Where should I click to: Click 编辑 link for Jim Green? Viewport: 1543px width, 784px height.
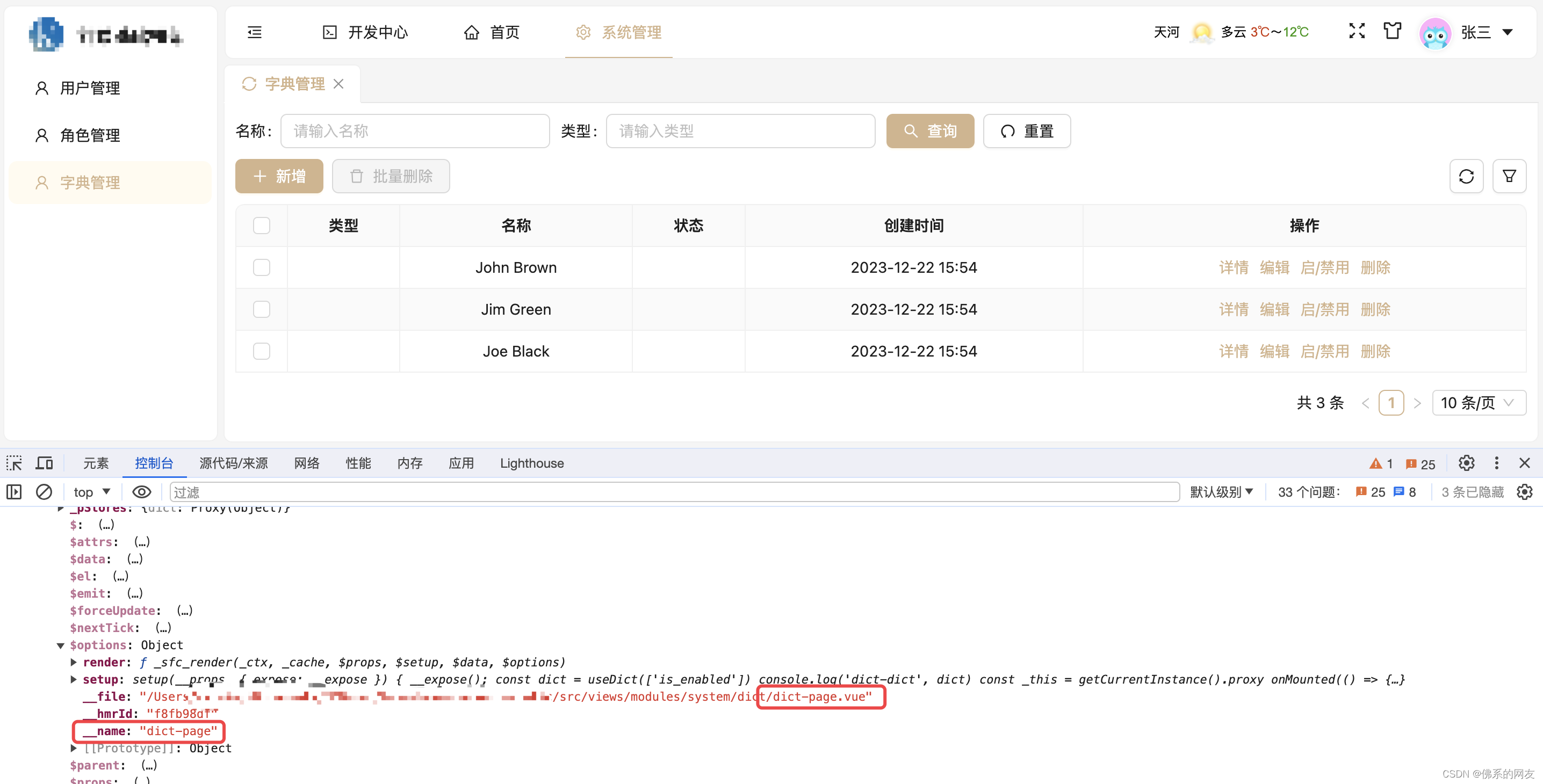click(x=1274, y=309)
